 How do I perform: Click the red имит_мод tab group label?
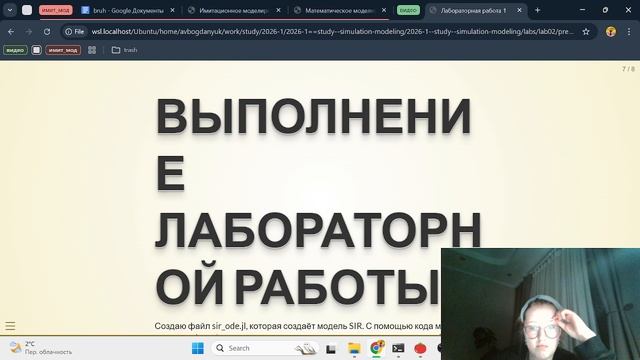pos(56,10)
